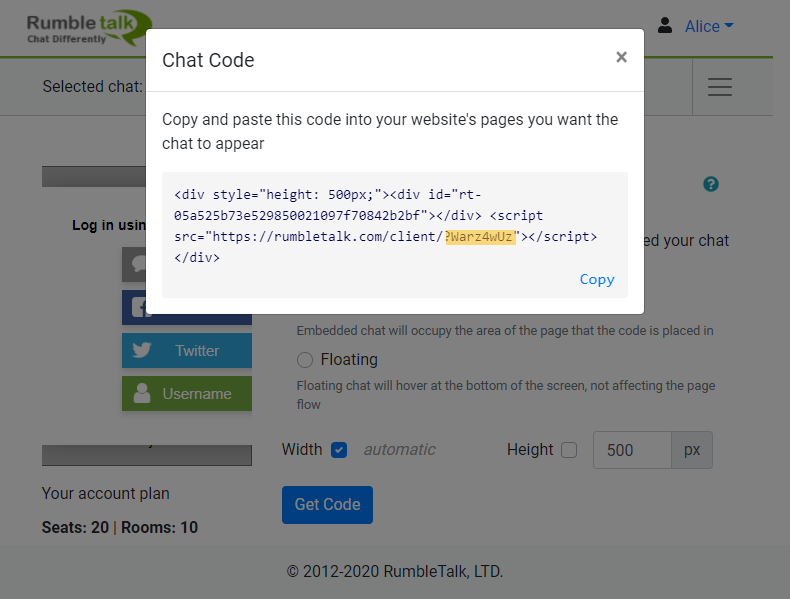This screenshot has height=599, width=790.
Task: Click the Facebook login icon
Action: tap(133, 308)
